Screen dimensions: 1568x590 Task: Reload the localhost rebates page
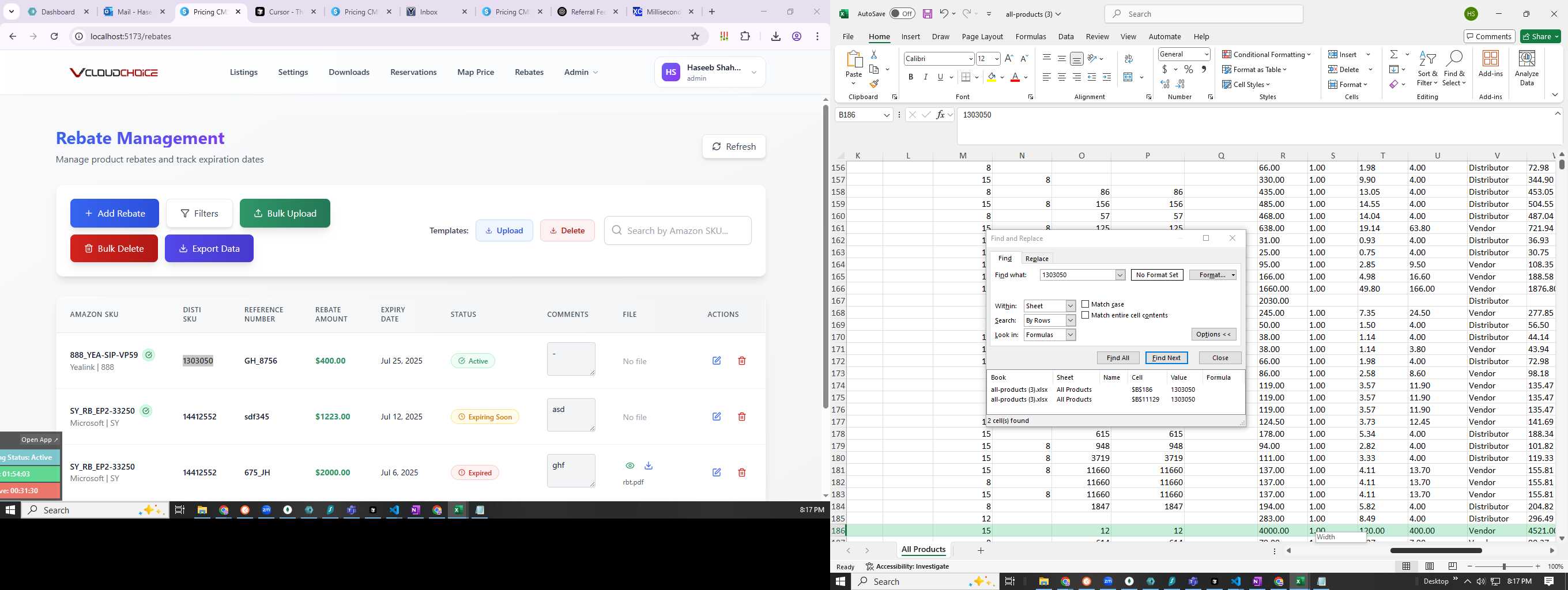(54, 36)
